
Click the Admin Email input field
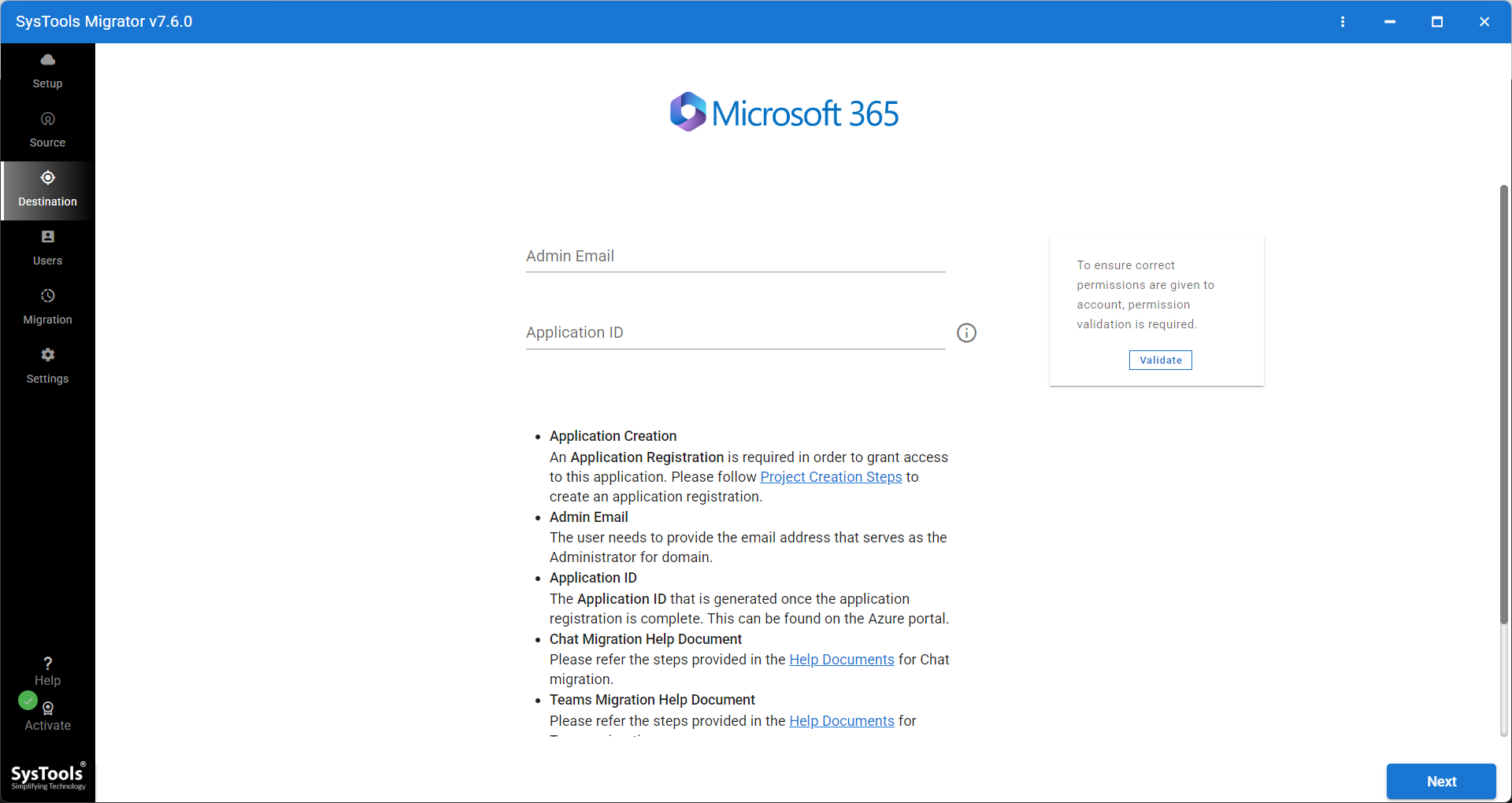coord(734,256)
